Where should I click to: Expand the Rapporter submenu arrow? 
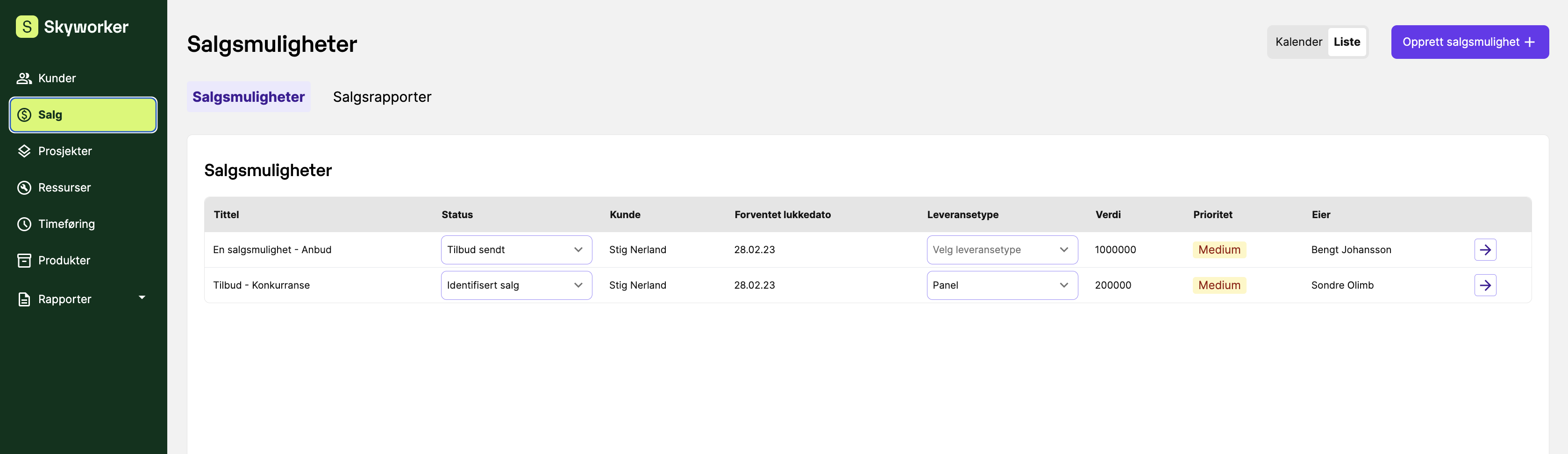pos(142,298)
